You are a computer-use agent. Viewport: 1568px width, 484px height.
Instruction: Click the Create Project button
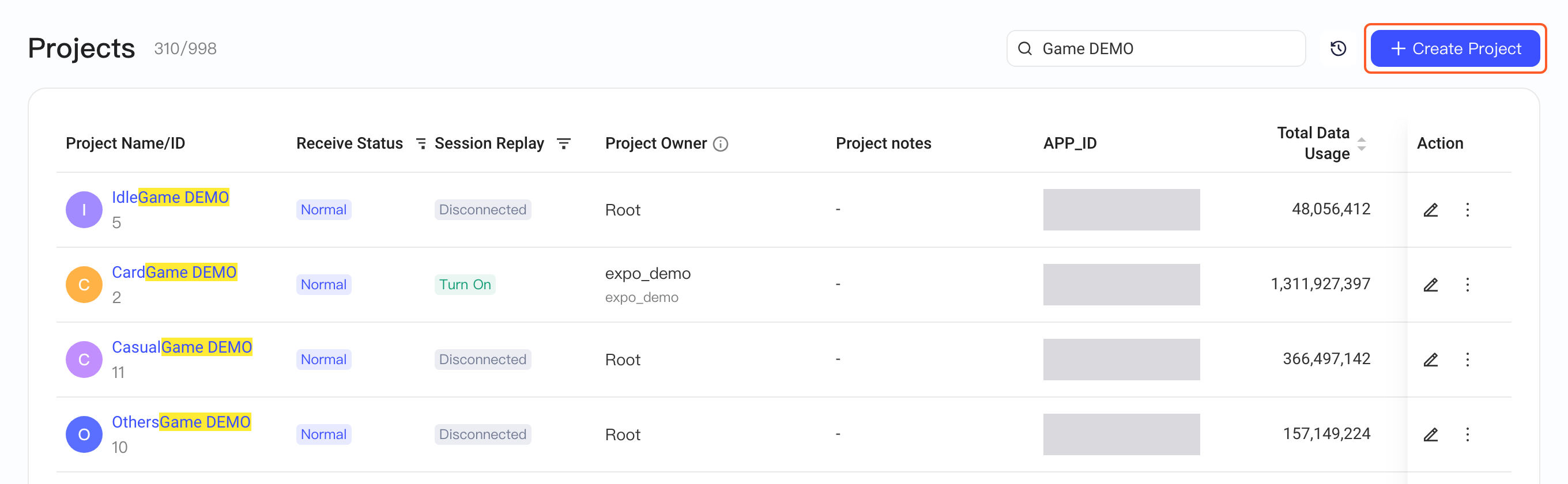point(1455,48)
